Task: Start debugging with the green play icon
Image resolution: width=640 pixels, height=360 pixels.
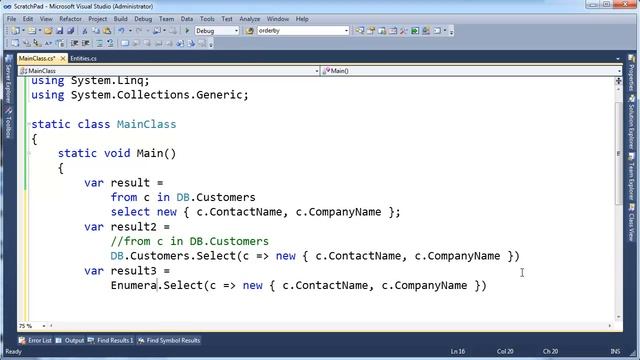Action: (187, 31)
